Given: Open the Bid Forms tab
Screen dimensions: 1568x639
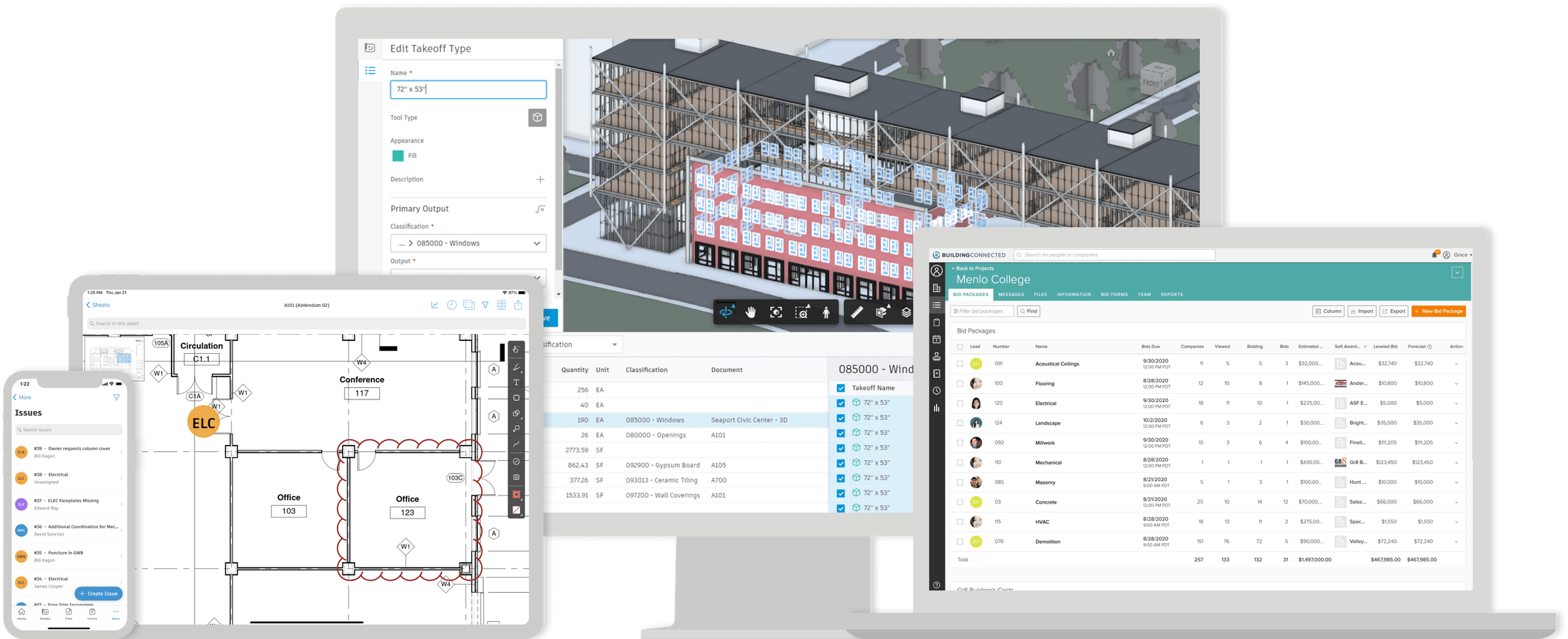Looking at the screenshot, I should [x=1114, y=295].
